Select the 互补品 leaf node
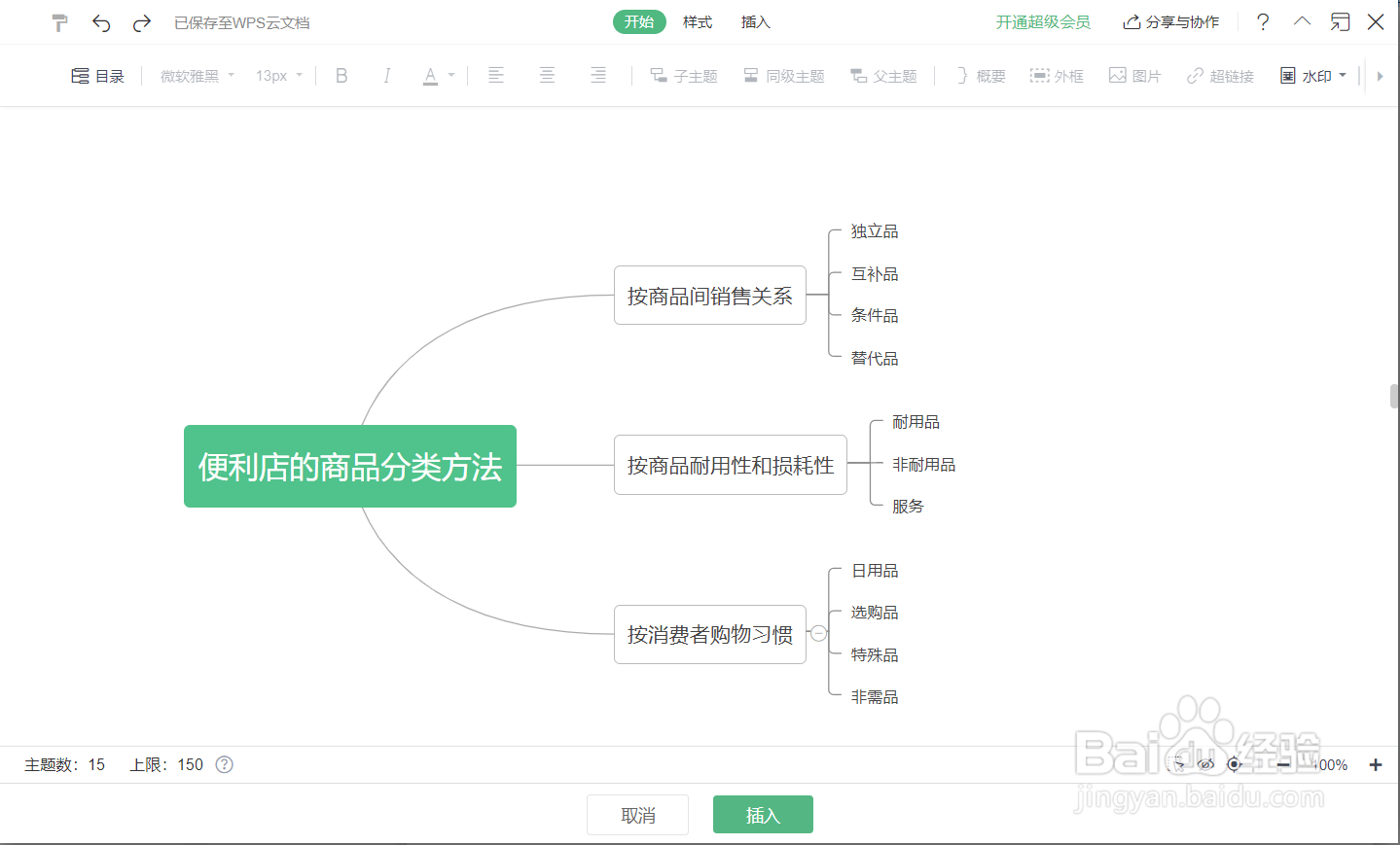The image size is (1400, 845). (x=875, y=274)
